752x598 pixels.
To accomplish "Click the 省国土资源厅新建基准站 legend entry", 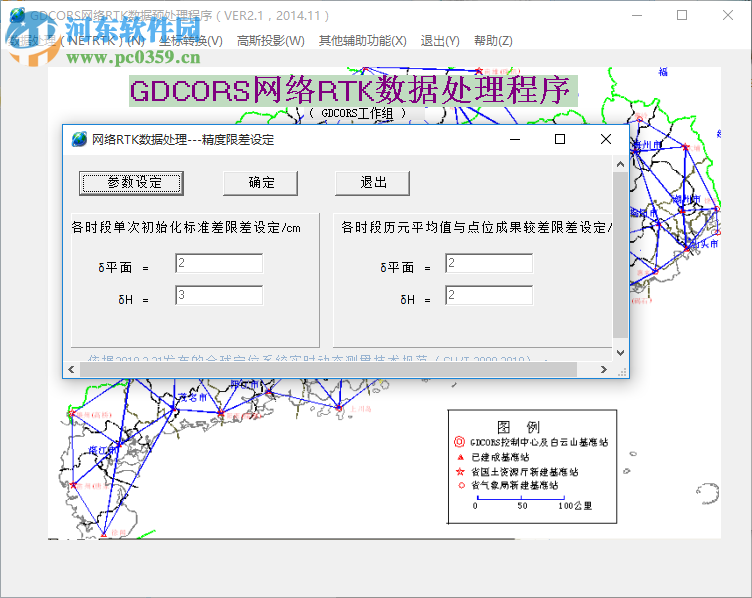I will [525, 471].
